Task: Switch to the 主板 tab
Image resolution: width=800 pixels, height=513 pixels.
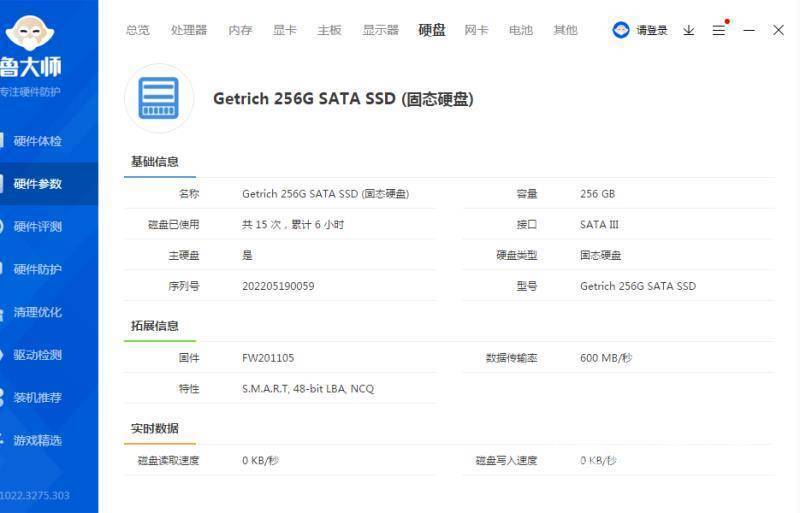Action: (x=329, y=30)
